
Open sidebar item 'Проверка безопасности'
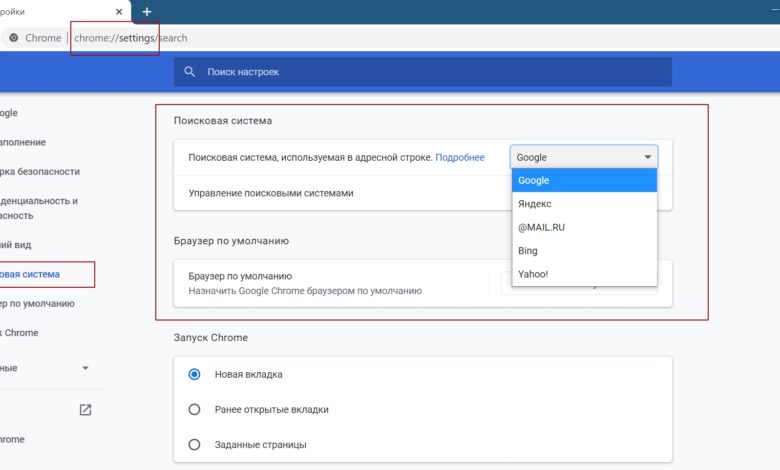coord(40,172)
